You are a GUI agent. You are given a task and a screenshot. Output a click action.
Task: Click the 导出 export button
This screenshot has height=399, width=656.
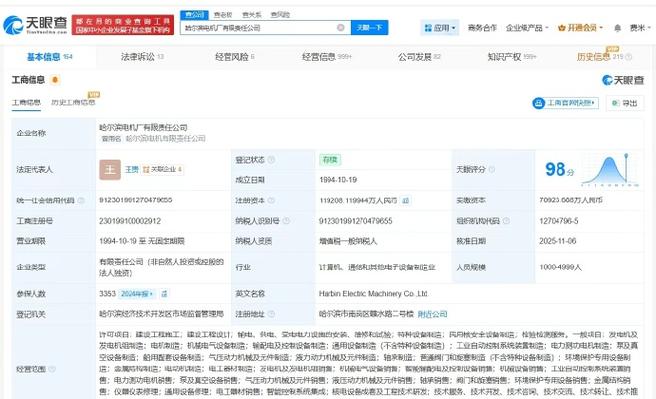(x=625, y=103)
